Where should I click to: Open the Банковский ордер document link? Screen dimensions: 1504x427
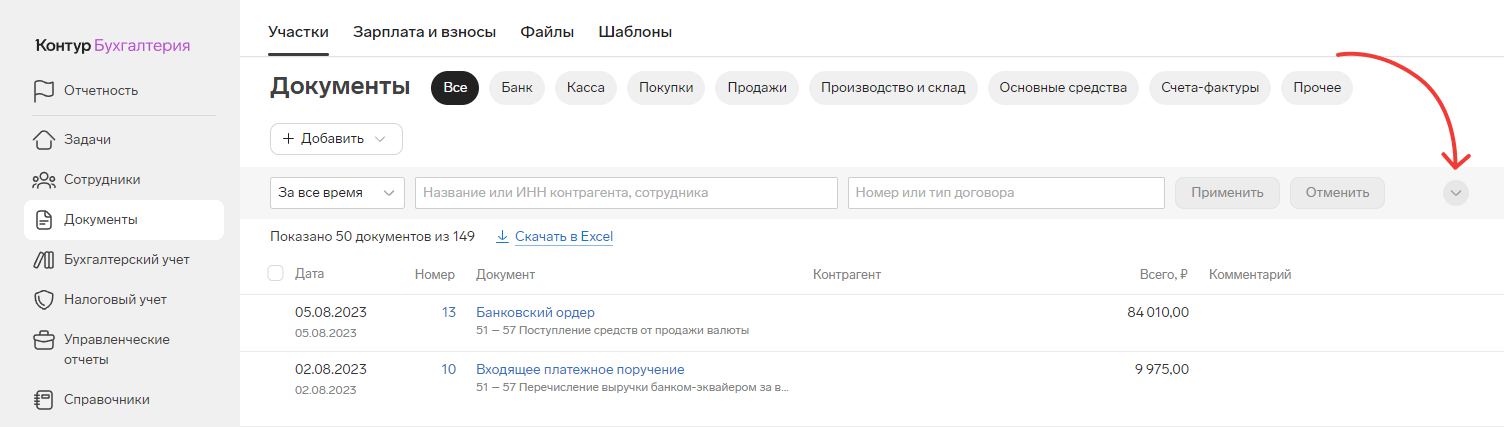pyautogui.click(x=535, y=312)
